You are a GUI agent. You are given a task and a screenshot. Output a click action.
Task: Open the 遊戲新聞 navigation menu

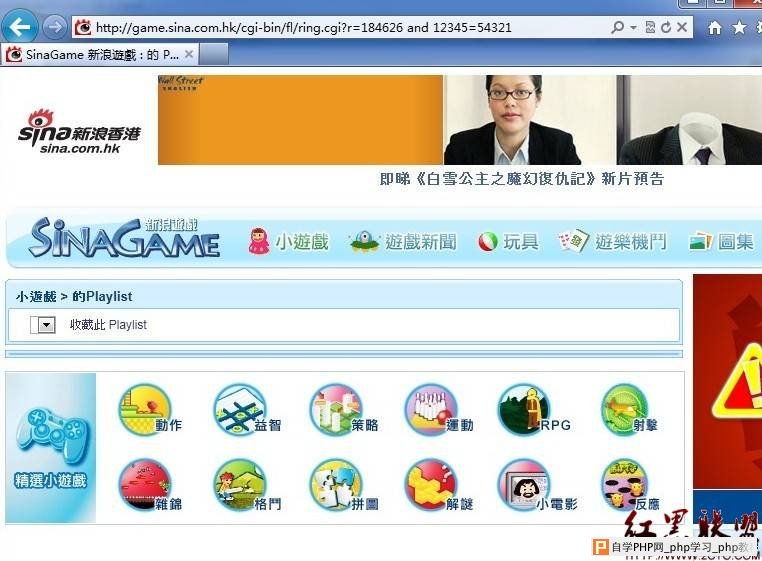click(x=403, y=241)
